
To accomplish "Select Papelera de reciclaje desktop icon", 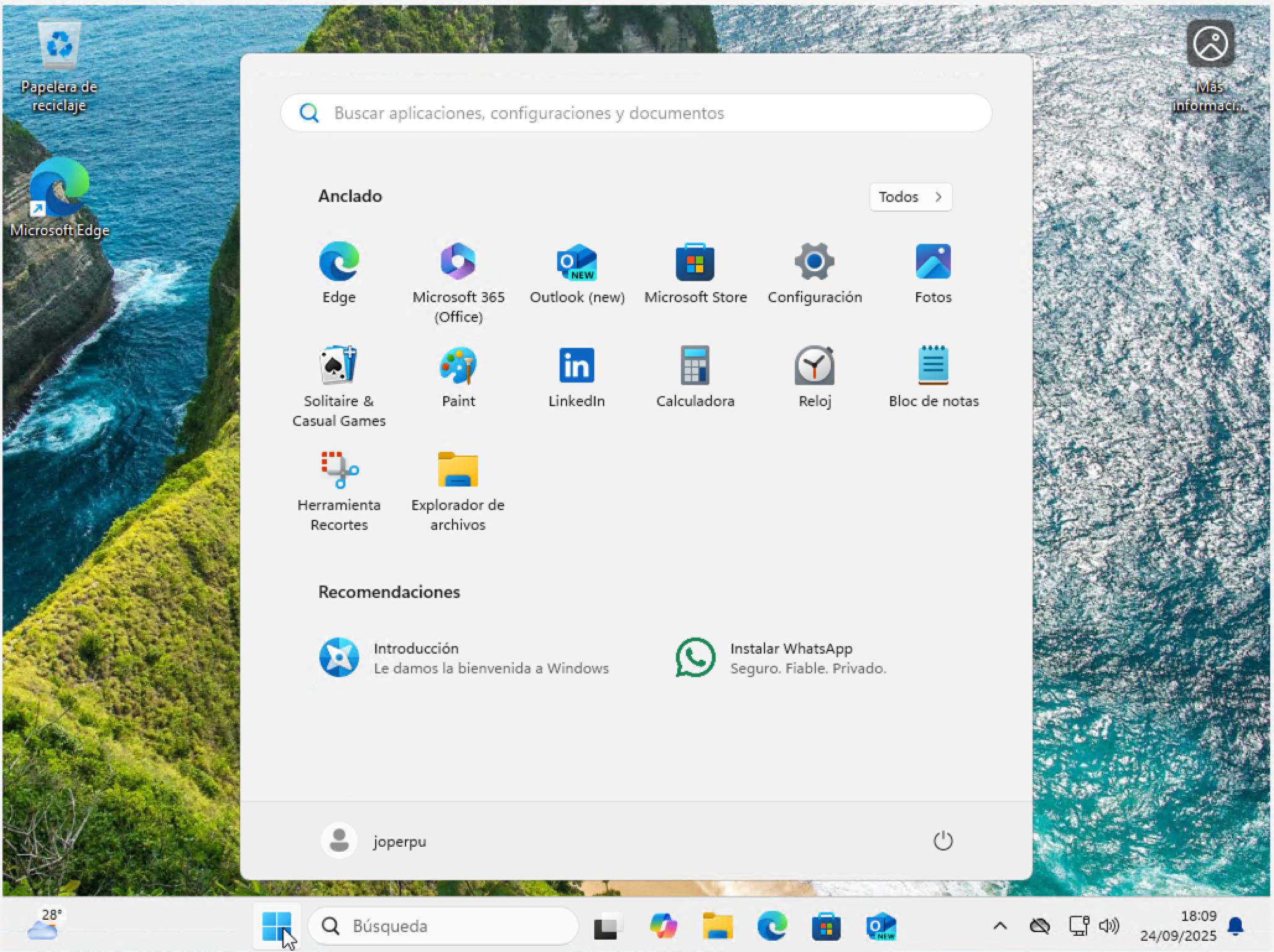I will [59, 66].
